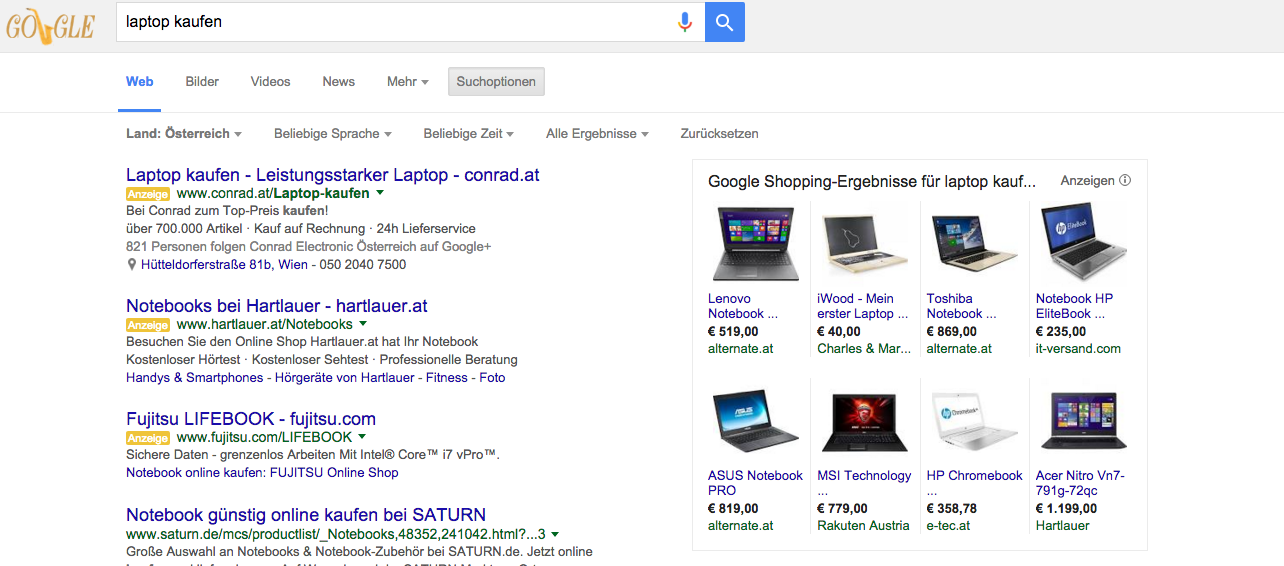This screenshot has width=1284, height=566.
Task: Click the Acer Nitro product image
Action: [1083, 421]
